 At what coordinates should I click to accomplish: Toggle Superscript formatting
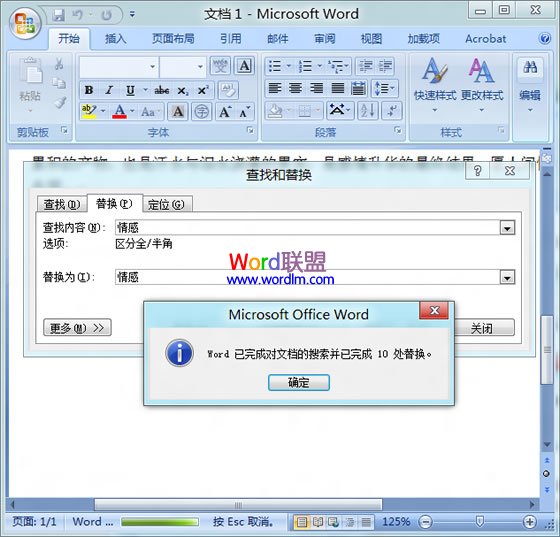click(203, 90)
